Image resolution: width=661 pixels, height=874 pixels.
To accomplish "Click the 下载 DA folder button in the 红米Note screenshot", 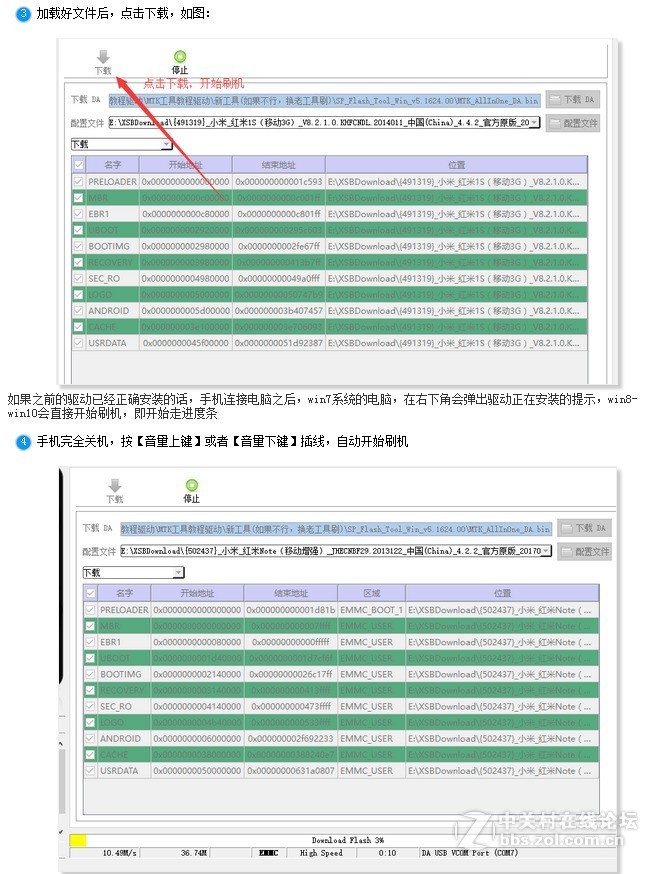I will (x=584, y=528).
